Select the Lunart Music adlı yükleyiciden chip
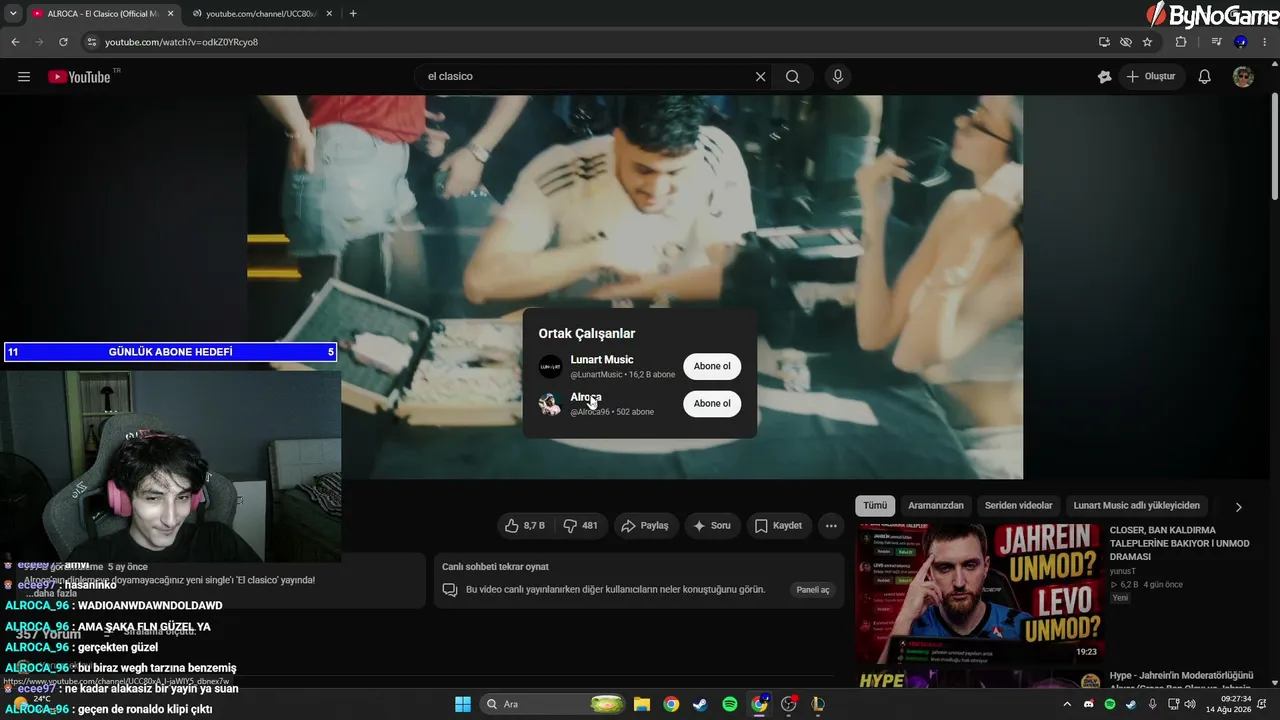This screenshot has height=720, width=1280. pos(1136,506)
